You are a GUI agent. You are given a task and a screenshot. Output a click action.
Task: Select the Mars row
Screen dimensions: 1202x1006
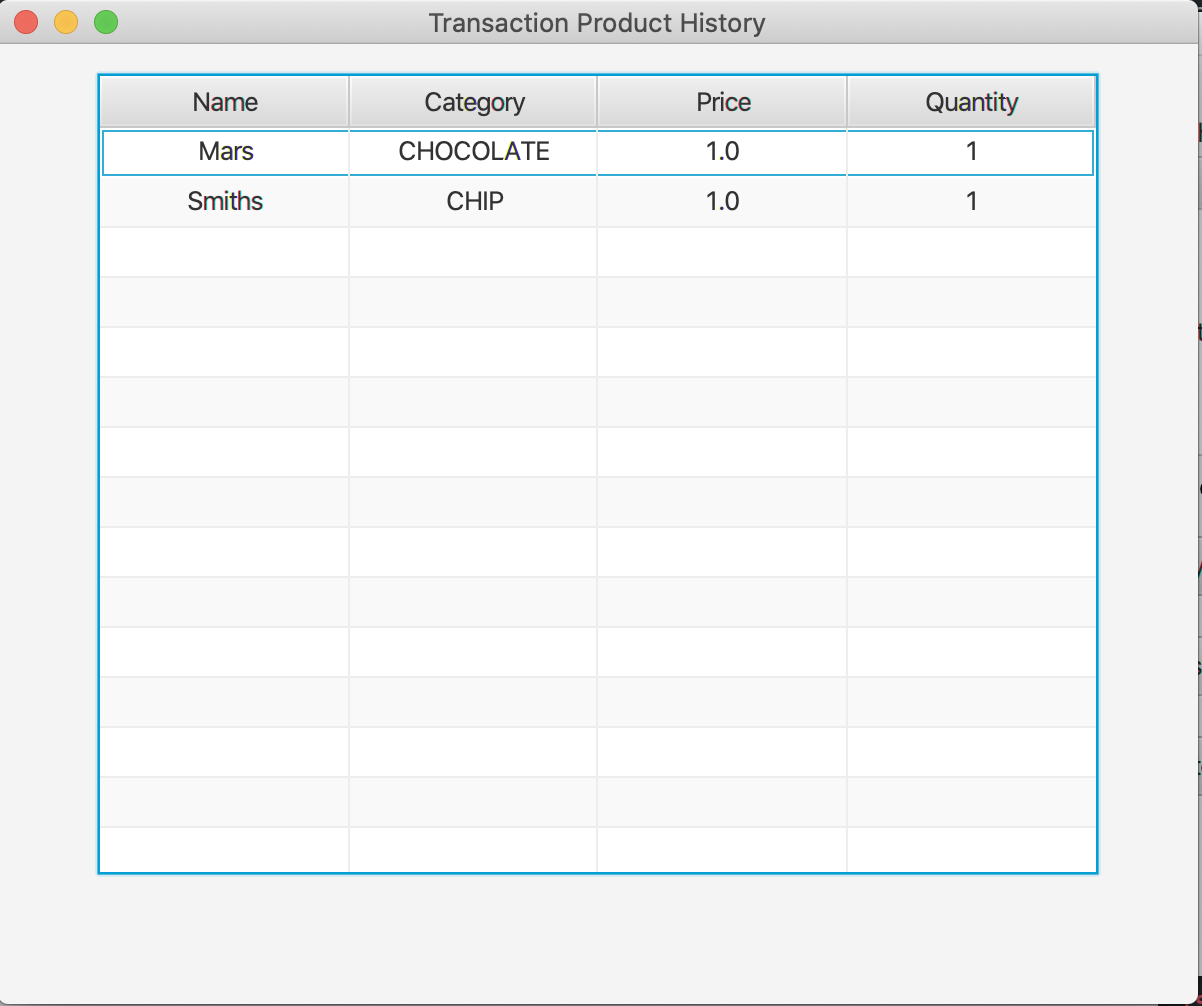224,151
